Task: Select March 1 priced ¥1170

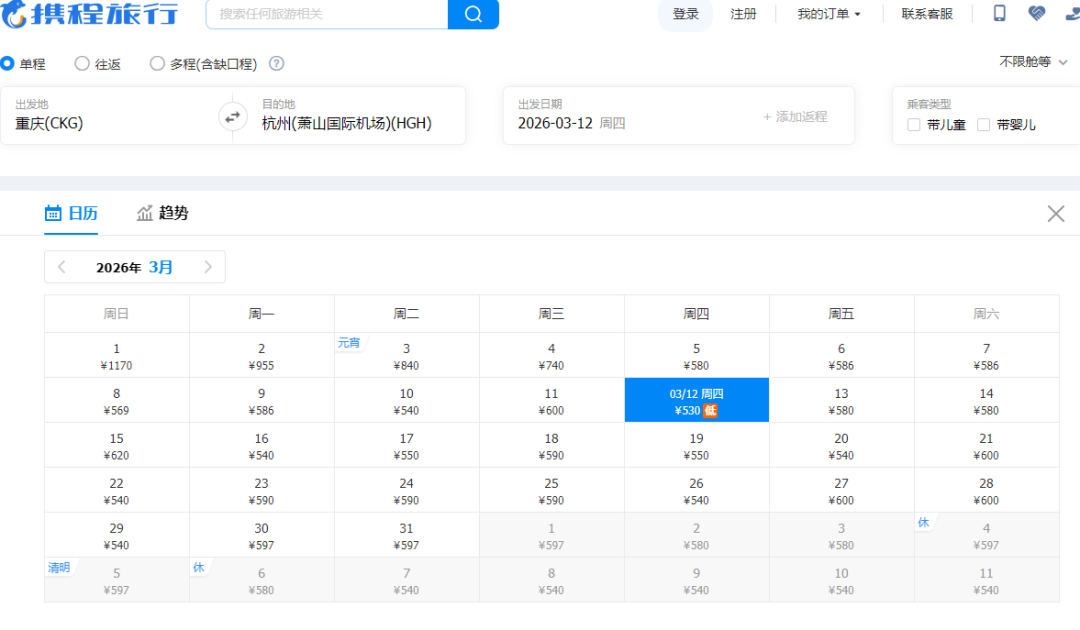Action: click(116, 356)
